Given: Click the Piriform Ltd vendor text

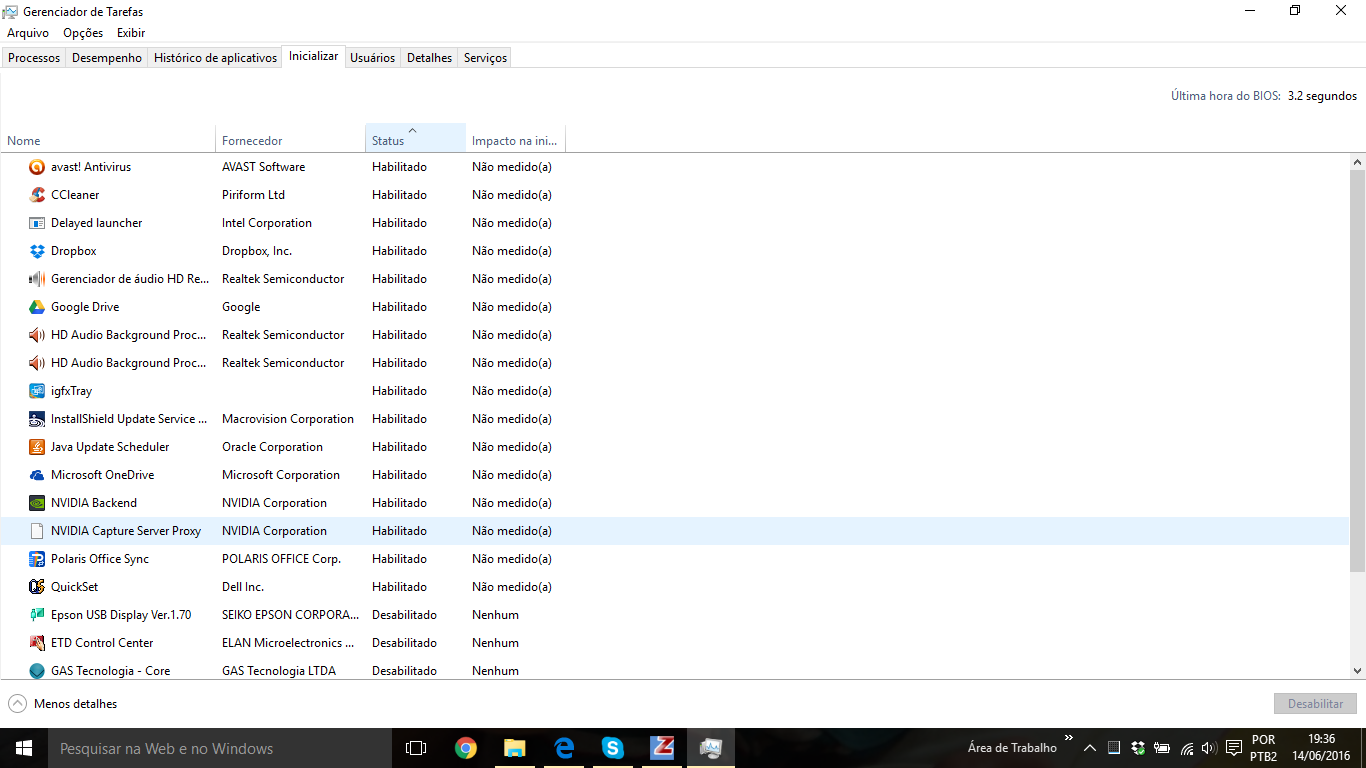Looking at the screenshot, I should click(x=253, y=195).
